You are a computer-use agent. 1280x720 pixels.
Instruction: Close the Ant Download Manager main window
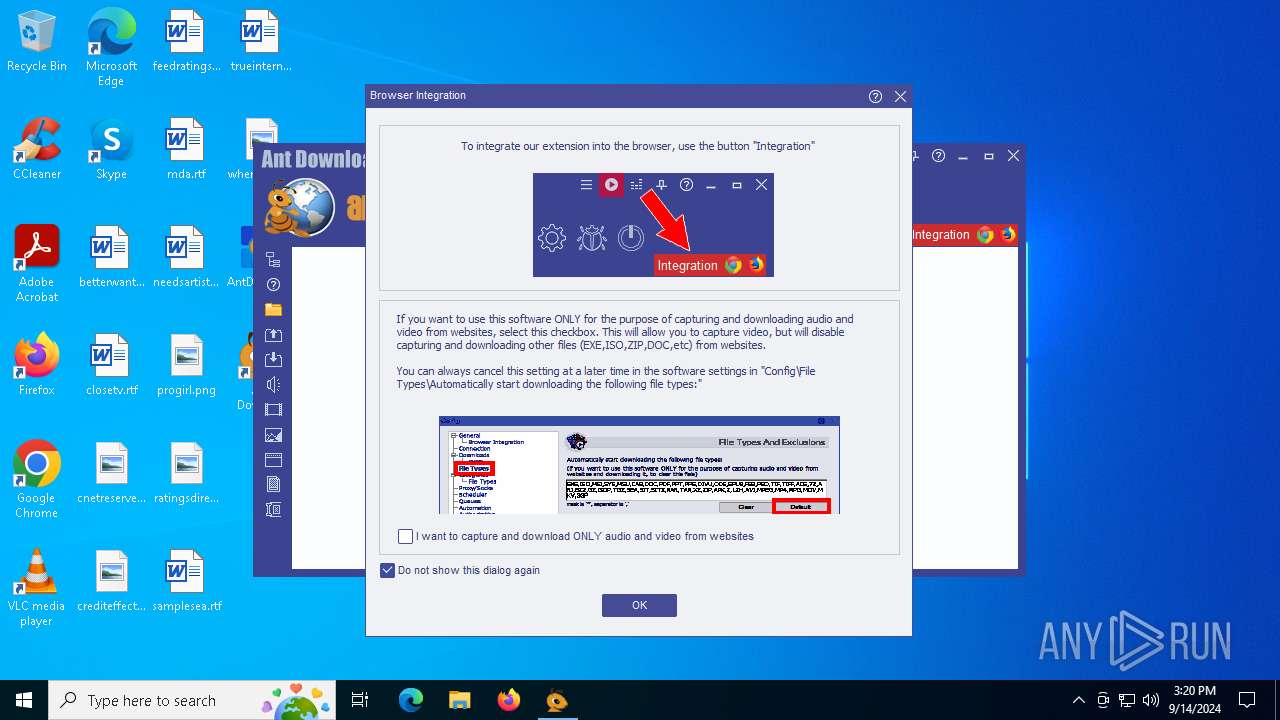tap(1013, 156)
